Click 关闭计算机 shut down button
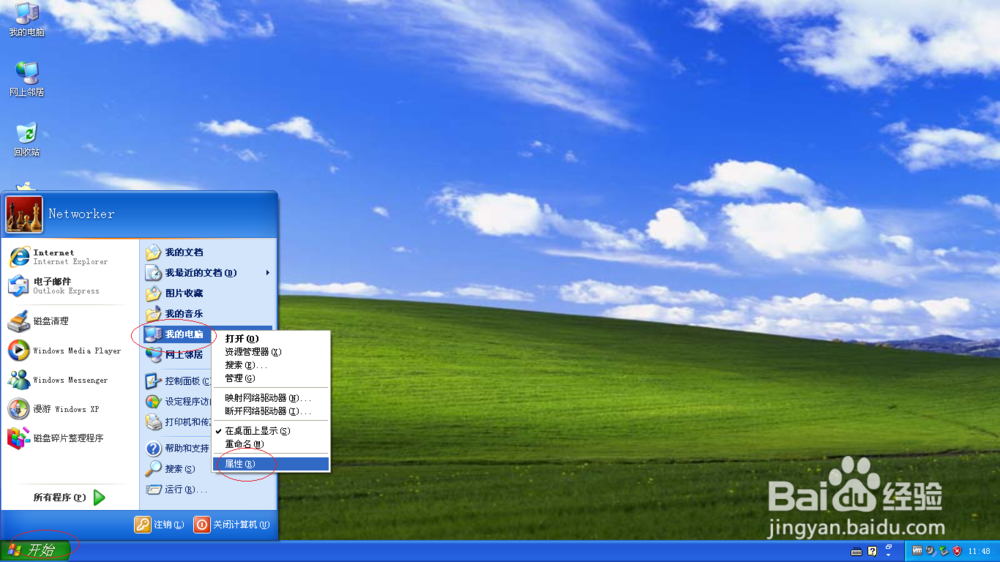This screenshot has height=562, width=1000. click(x=232, y=524)
